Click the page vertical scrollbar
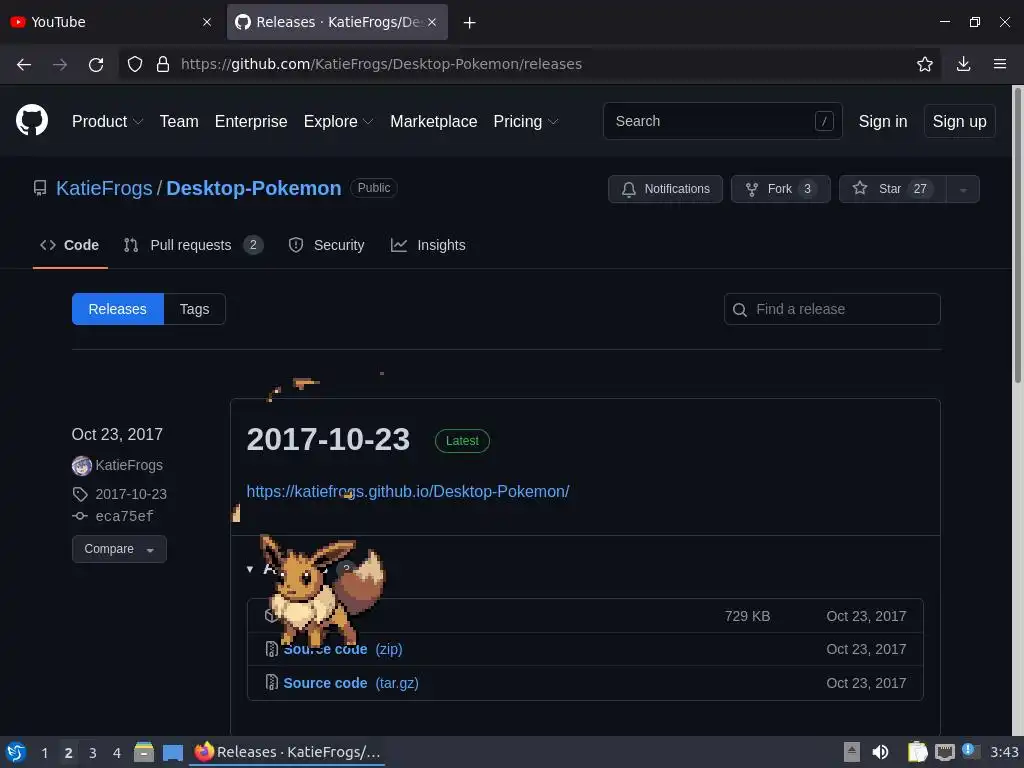 [x=1017, y=235]
